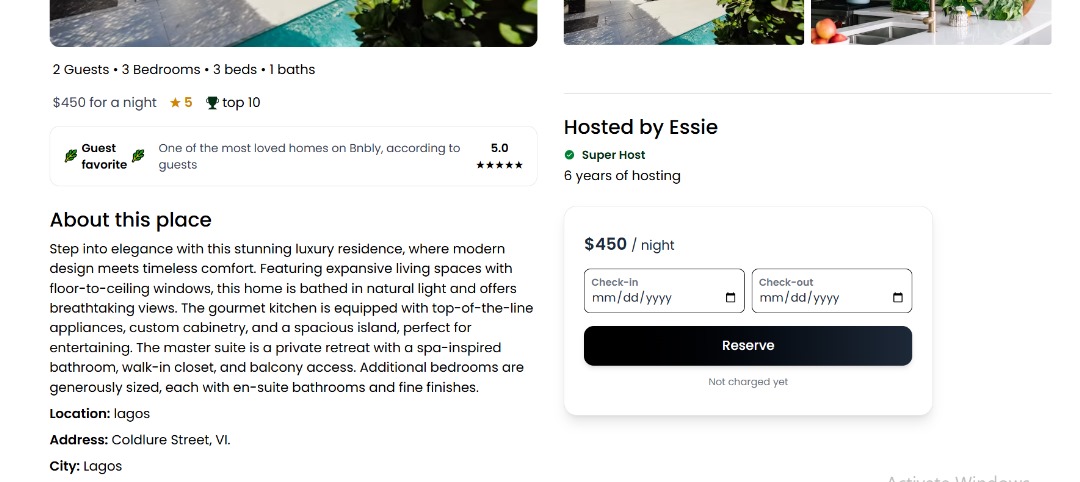
Task: Click the Reserve button
Action: click(x=747, y=345)
